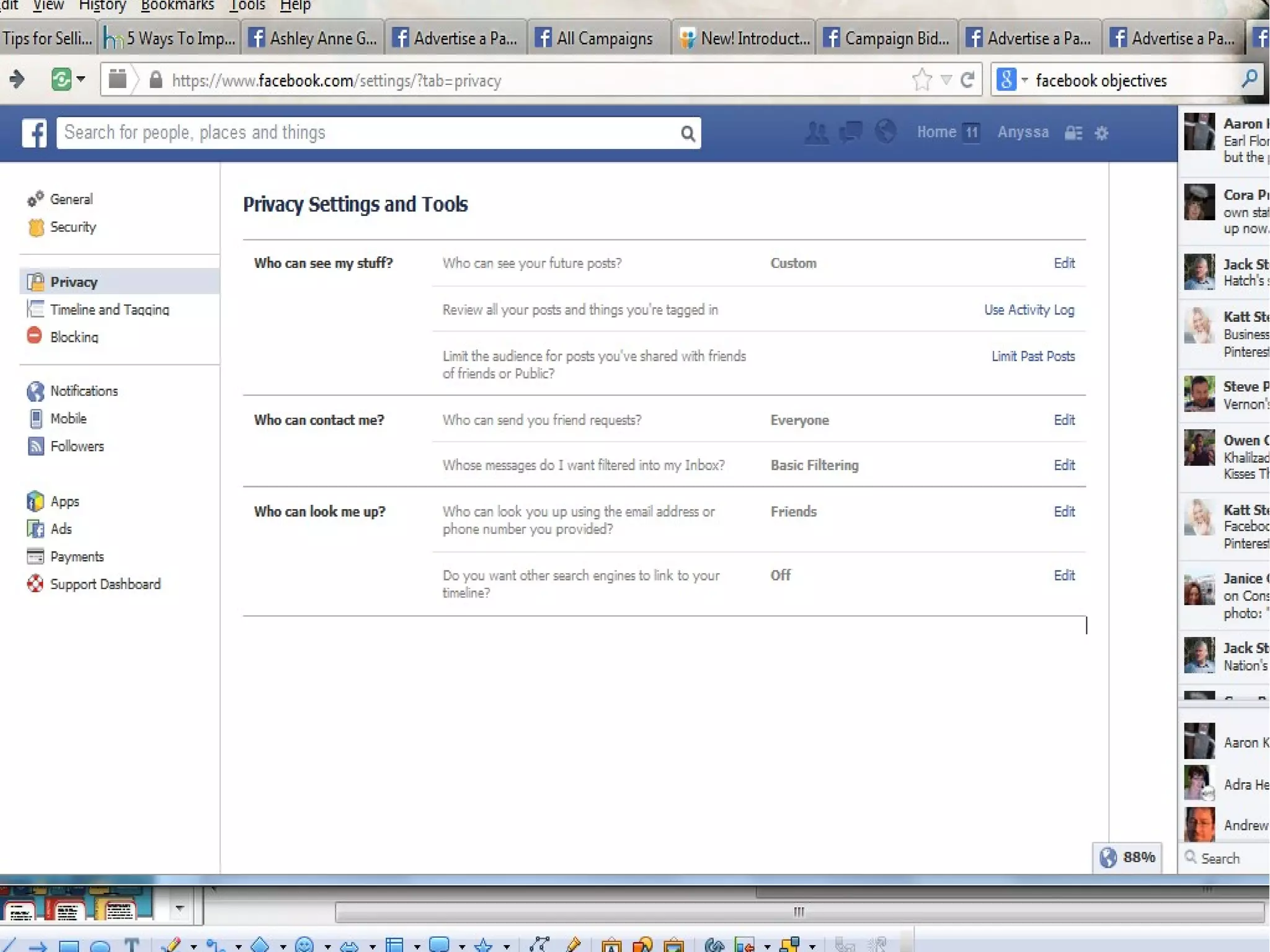Edit who can see future posts
The image size is (1270, 952).
[1064, 263]
